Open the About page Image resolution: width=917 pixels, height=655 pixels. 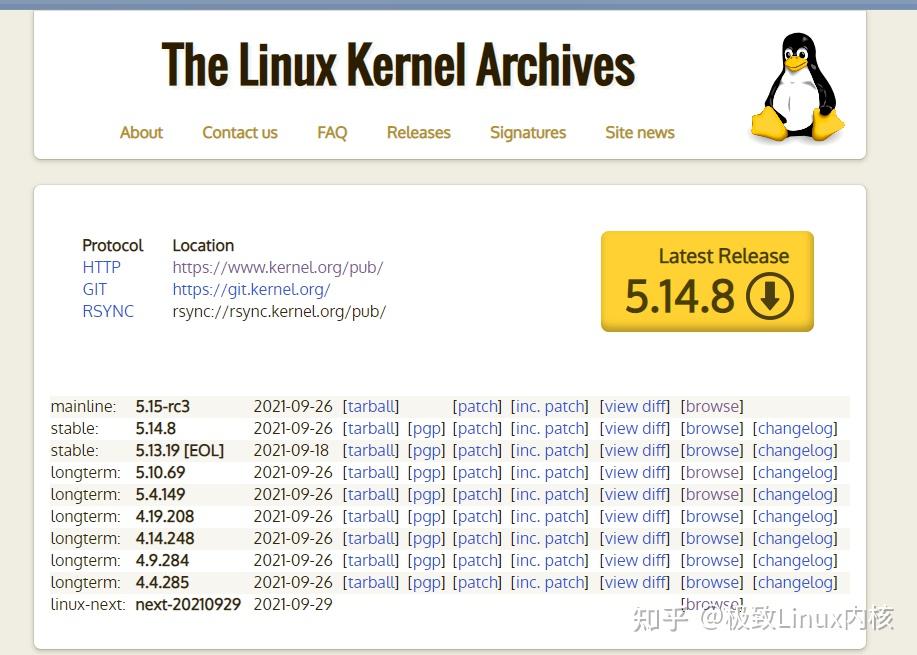click(x=141, y=132)
